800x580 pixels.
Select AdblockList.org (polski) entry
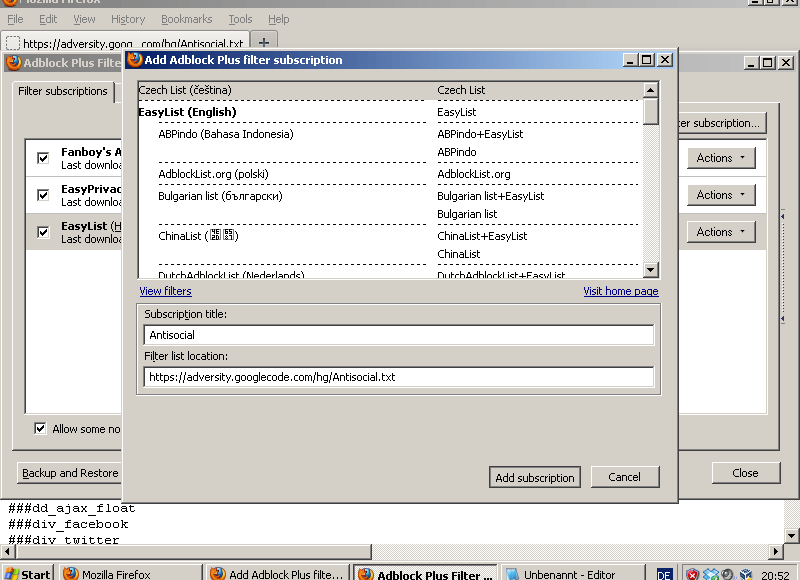coord(213,174)
